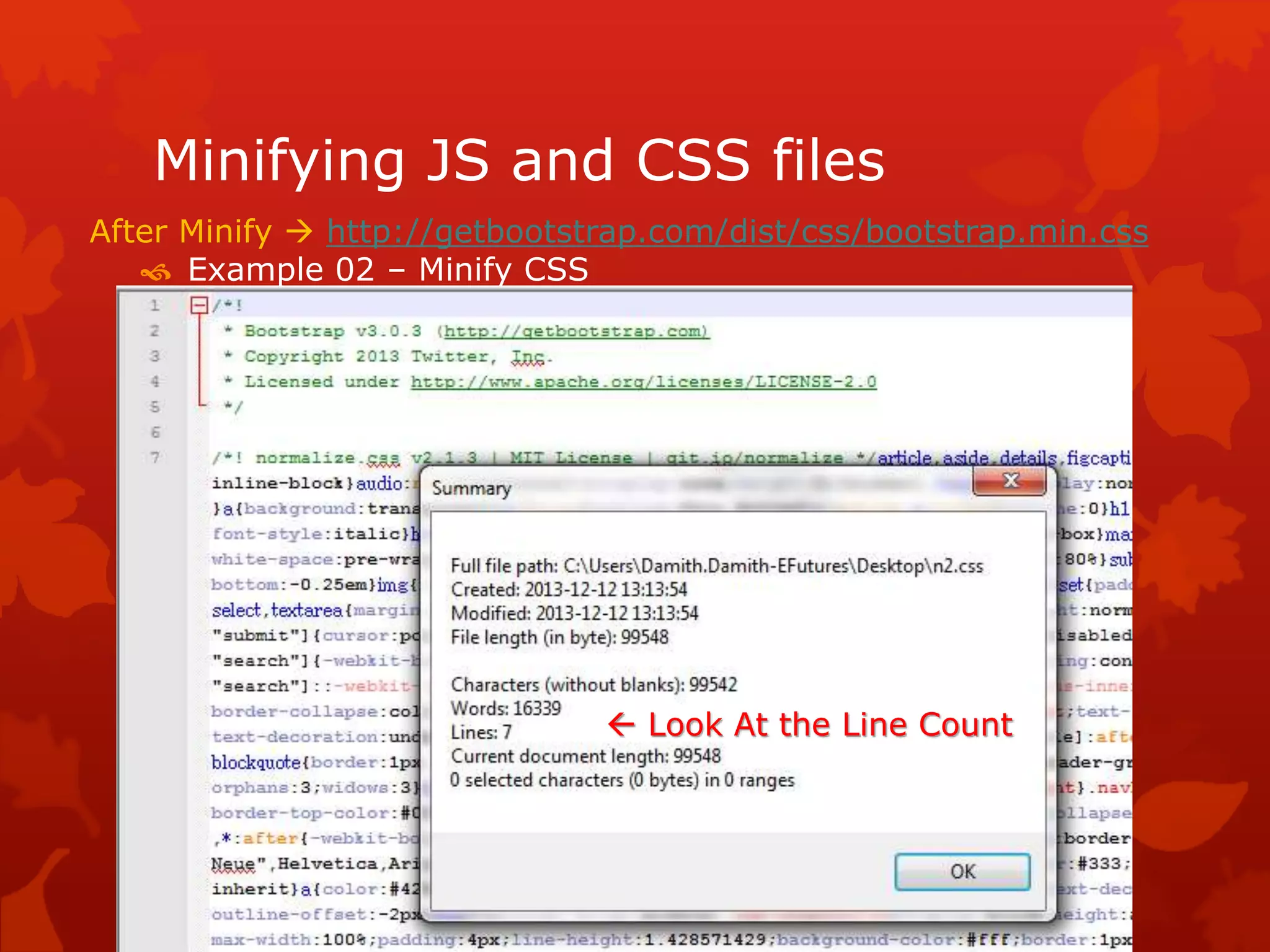Click the swirl bullet icon before Example 02
1270x952 pixels.
click(155, 271)
